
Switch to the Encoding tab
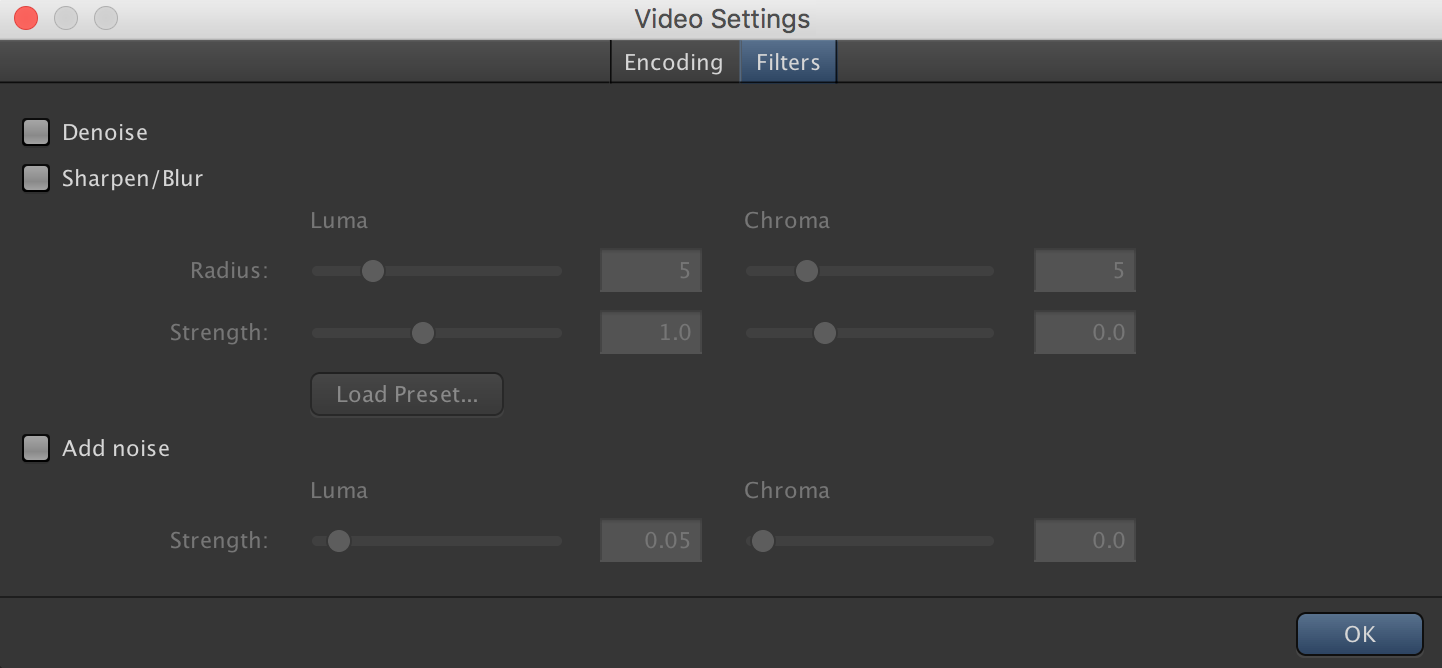click(x=674, y=62)
